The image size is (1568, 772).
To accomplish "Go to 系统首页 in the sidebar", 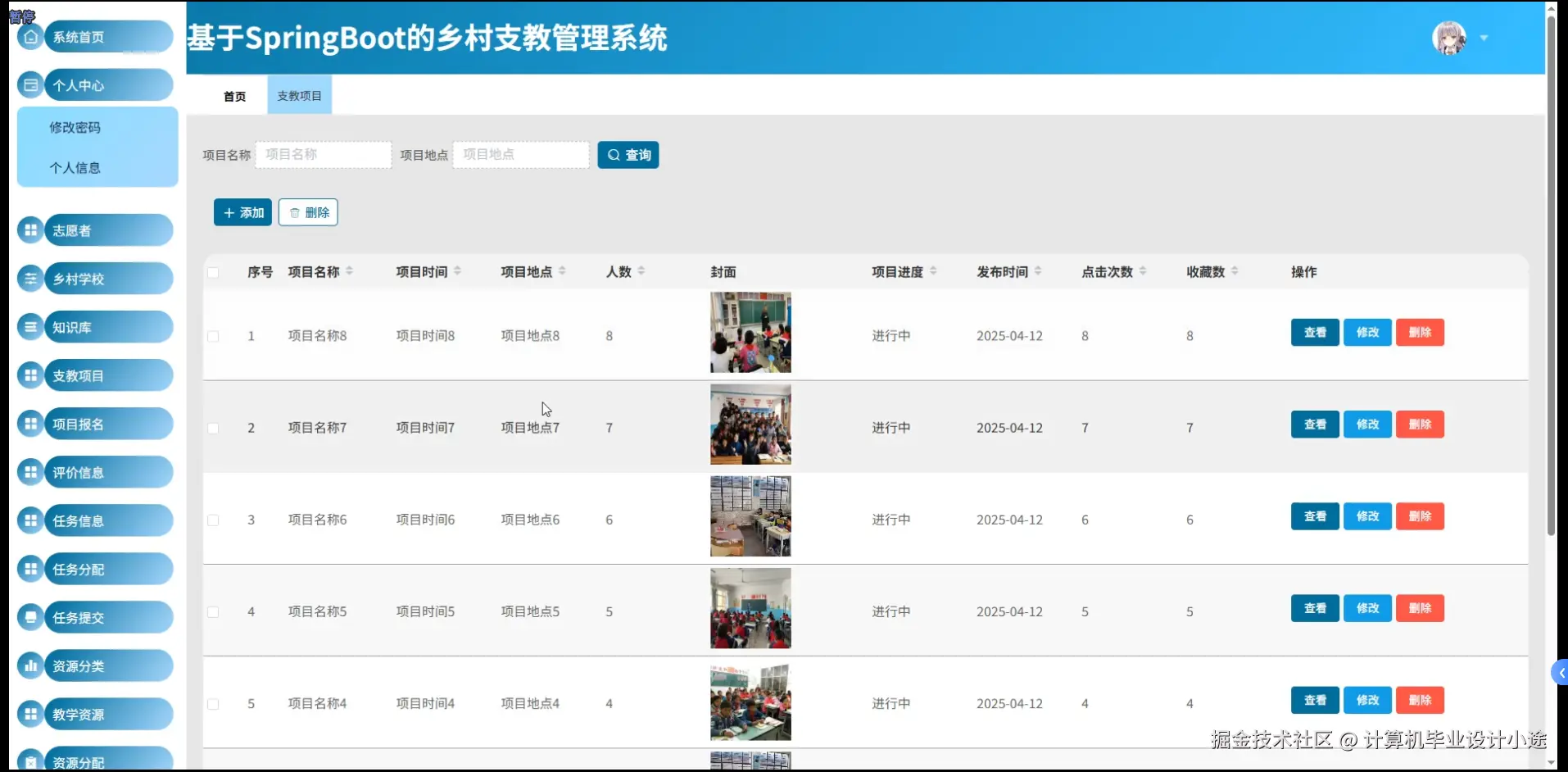I will [109, 37].
